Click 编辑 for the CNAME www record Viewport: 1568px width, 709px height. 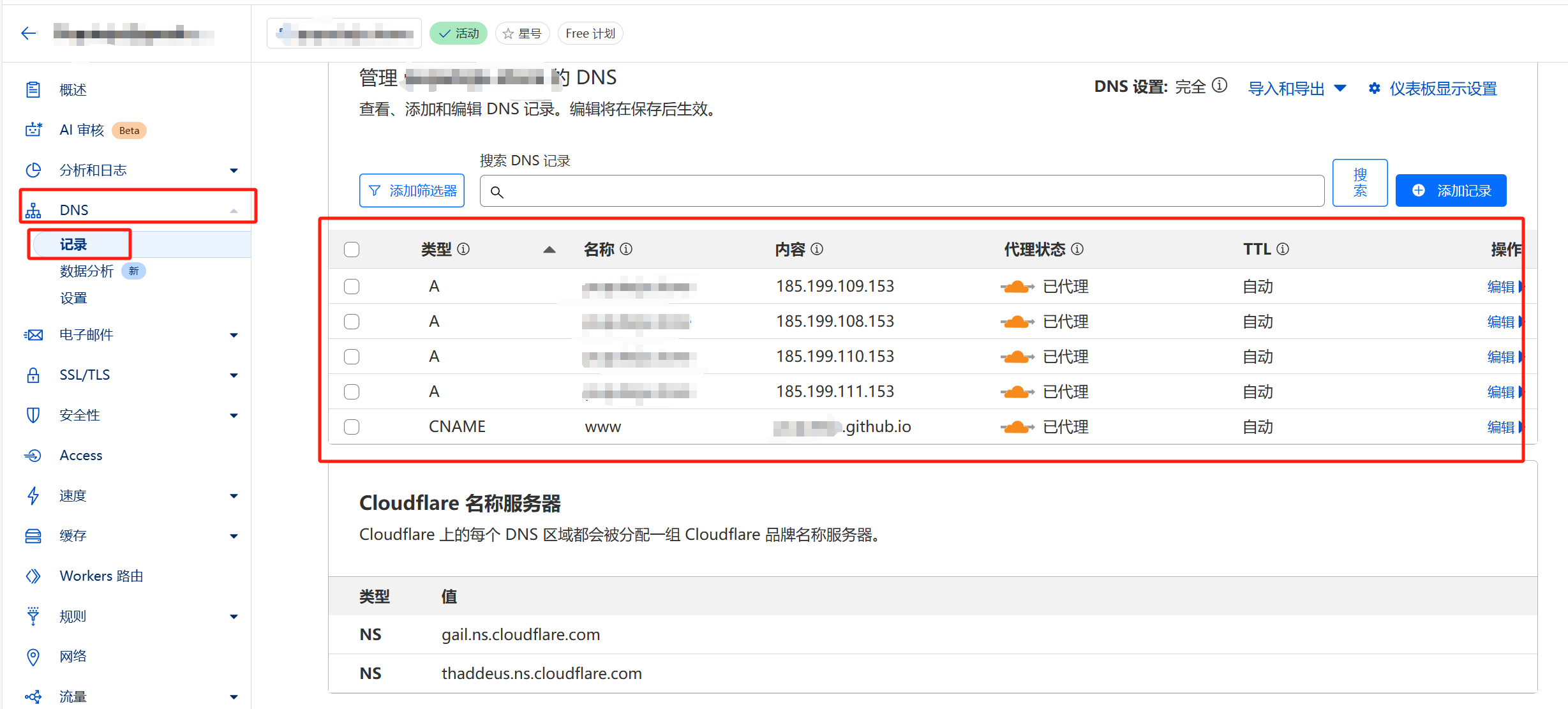[x=1501, y=427]
